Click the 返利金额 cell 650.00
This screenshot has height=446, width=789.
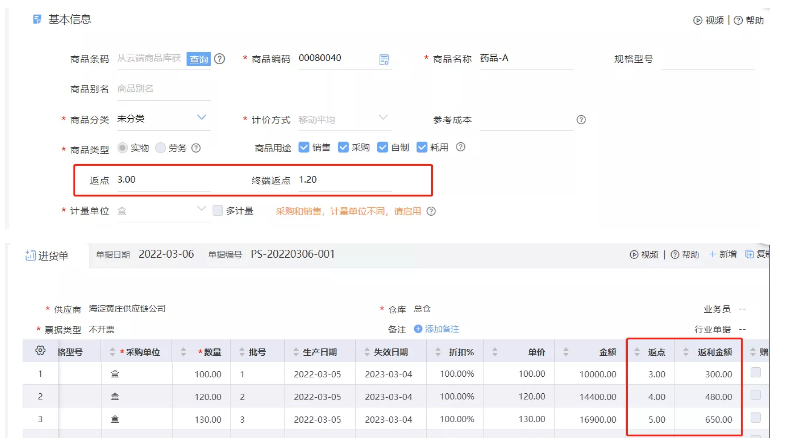719,420
